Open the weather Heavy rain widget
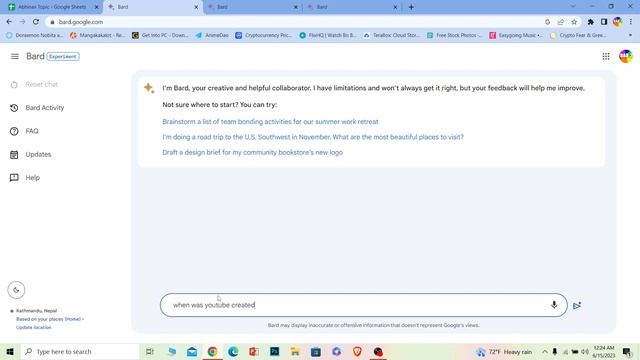 click(x=504, y=352)
